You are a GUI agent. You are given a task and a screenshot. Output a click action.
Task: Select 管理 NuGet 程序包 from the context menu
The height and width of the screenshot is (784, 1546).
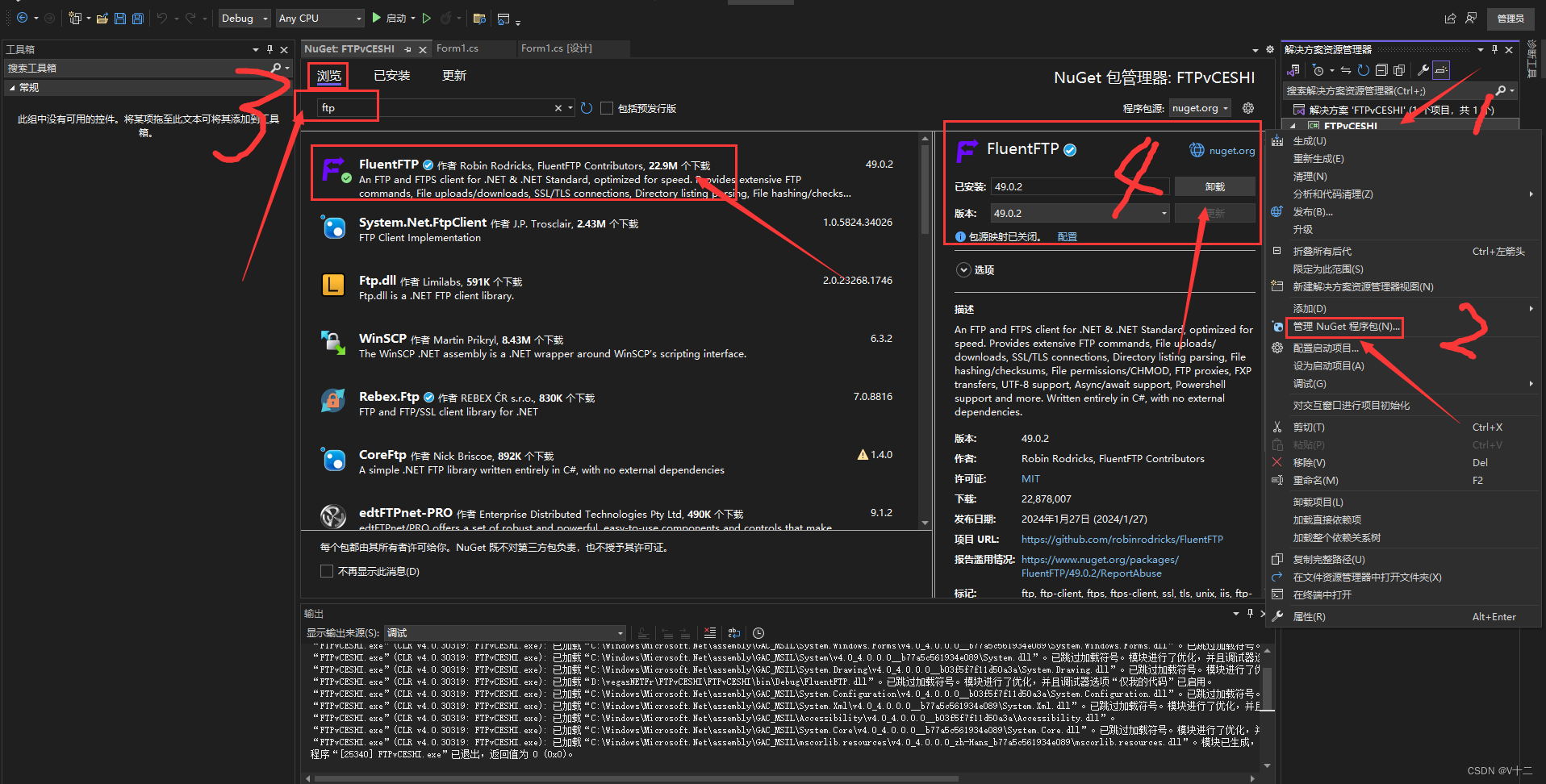pyautogui.click(x=1345, y=327)
